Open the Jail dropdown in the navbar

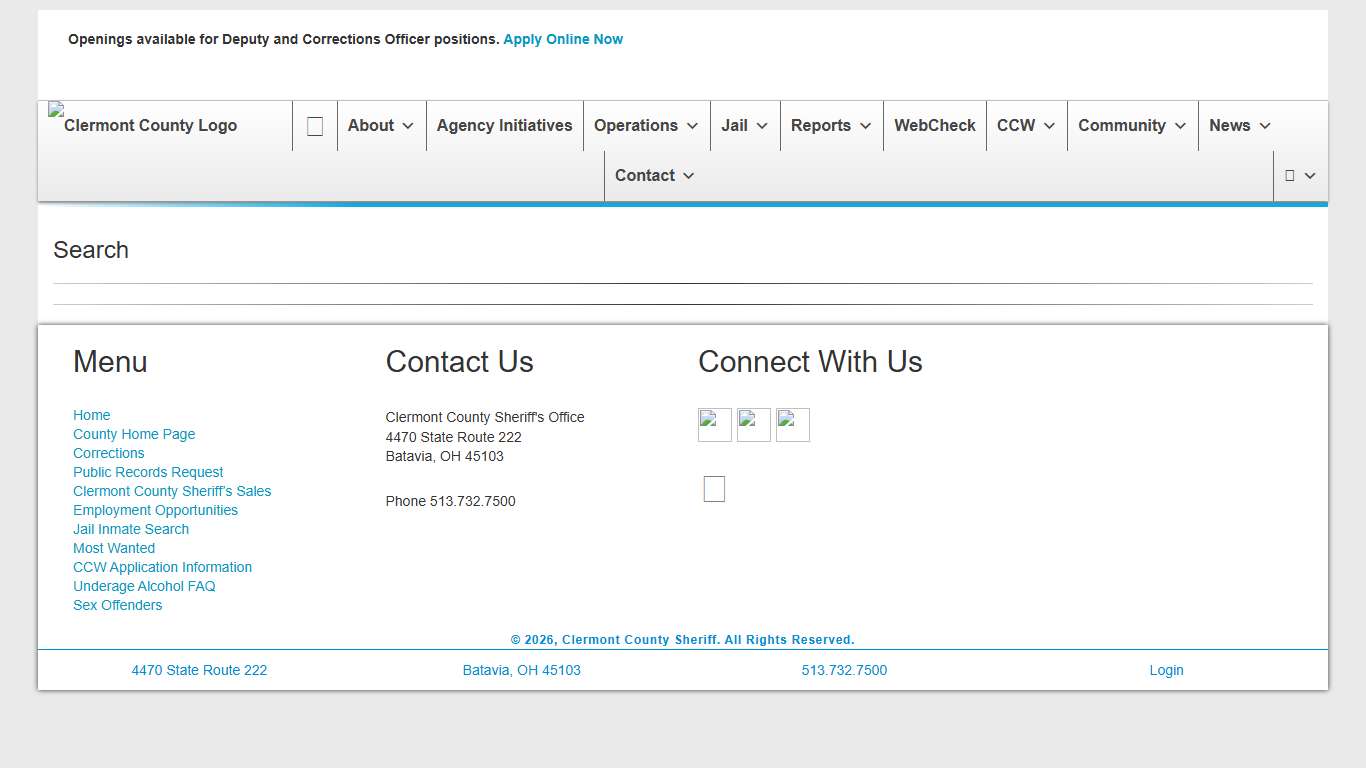coord(745,126)
